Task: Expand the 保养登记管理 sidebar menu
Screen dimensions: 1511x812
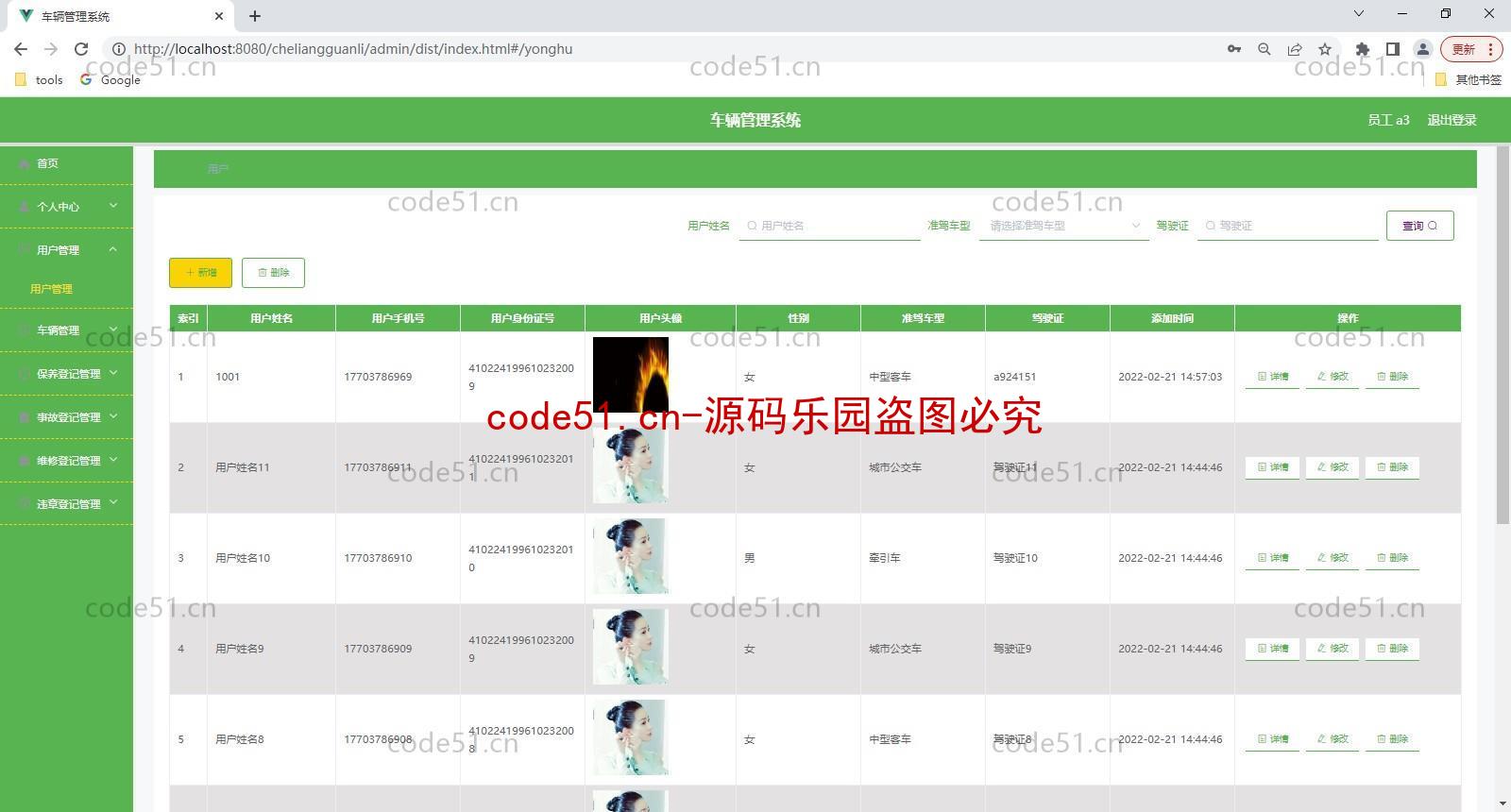Action: [66, 374]
